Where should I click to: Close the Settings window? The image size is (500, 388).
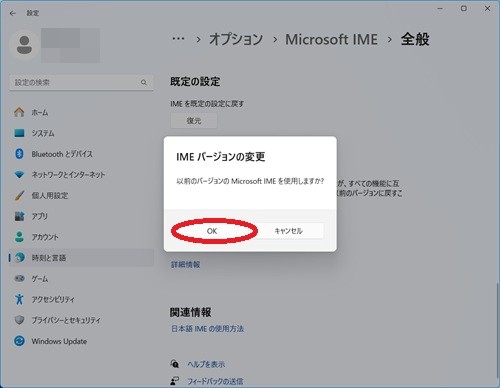coord(487,9)
